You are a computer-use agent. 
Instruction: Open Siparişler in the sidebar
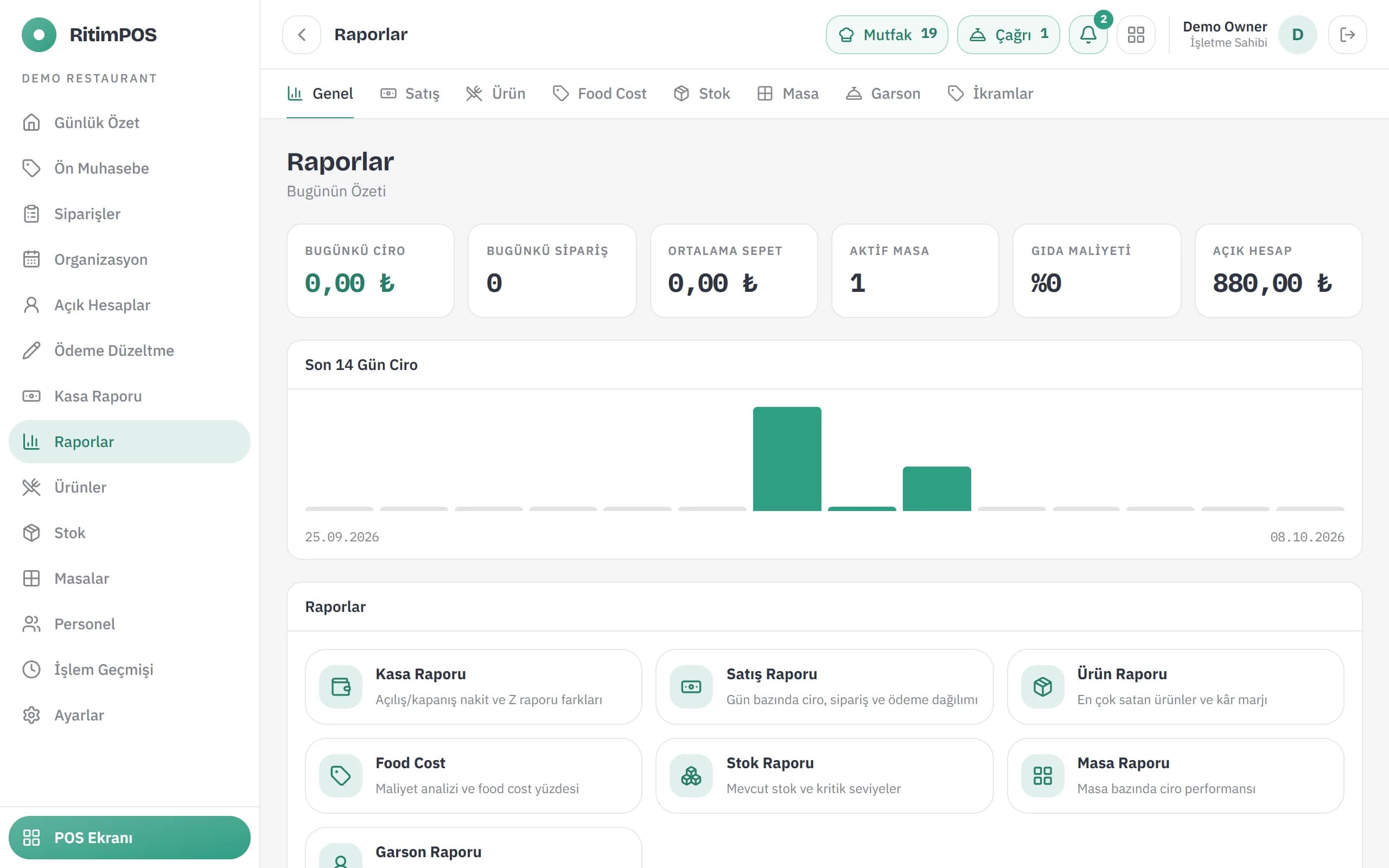(x=130, y=214)
